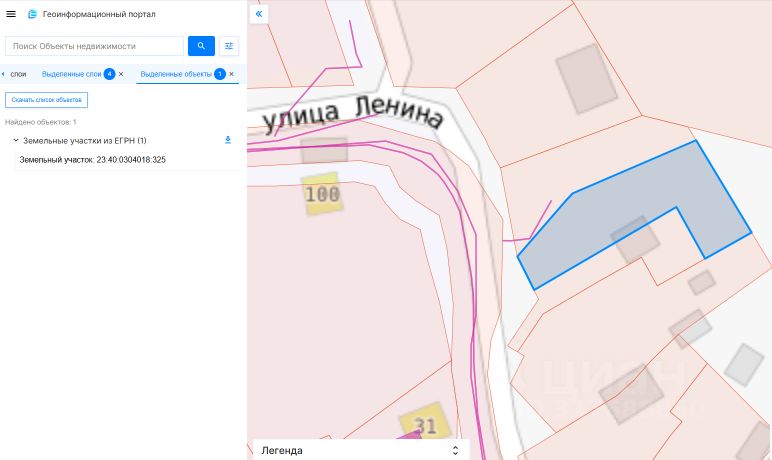Screen dimensions: 772x460
Task: Switch to the Выделенные слои tab
Action: click(71, 74)
